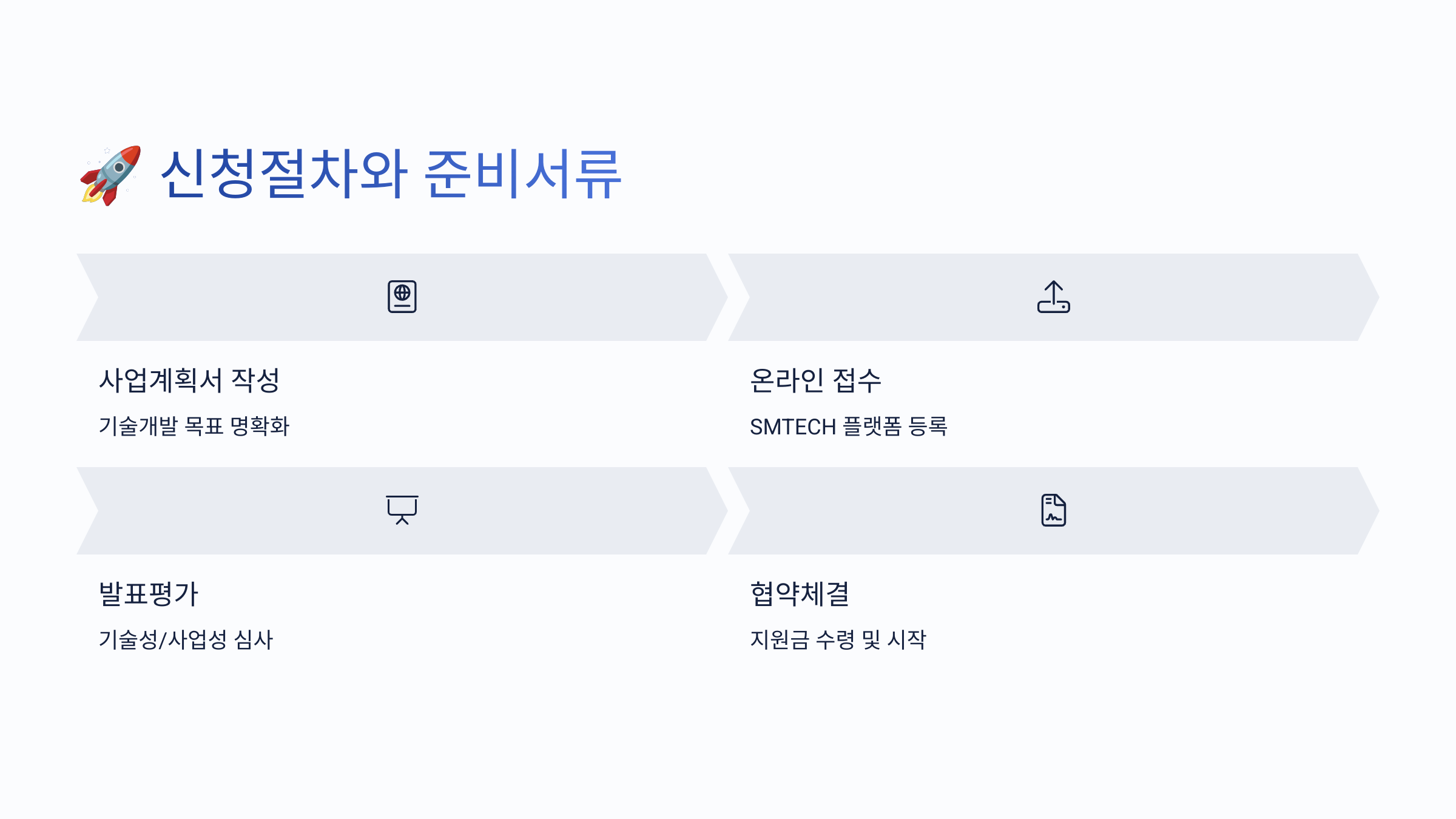Click the heading 사업계획서 작성
The width and height of the screenshot is (1456, 819).
pos(189,381)
